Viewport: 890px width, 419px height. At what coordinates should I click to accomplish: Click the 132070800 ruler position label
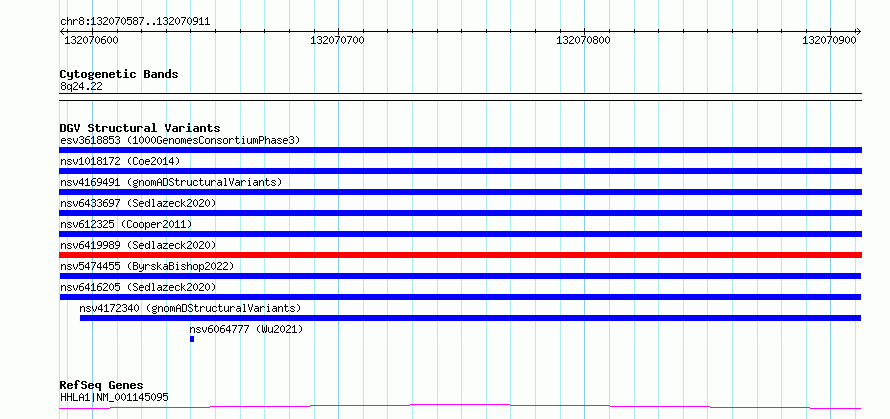583,40
